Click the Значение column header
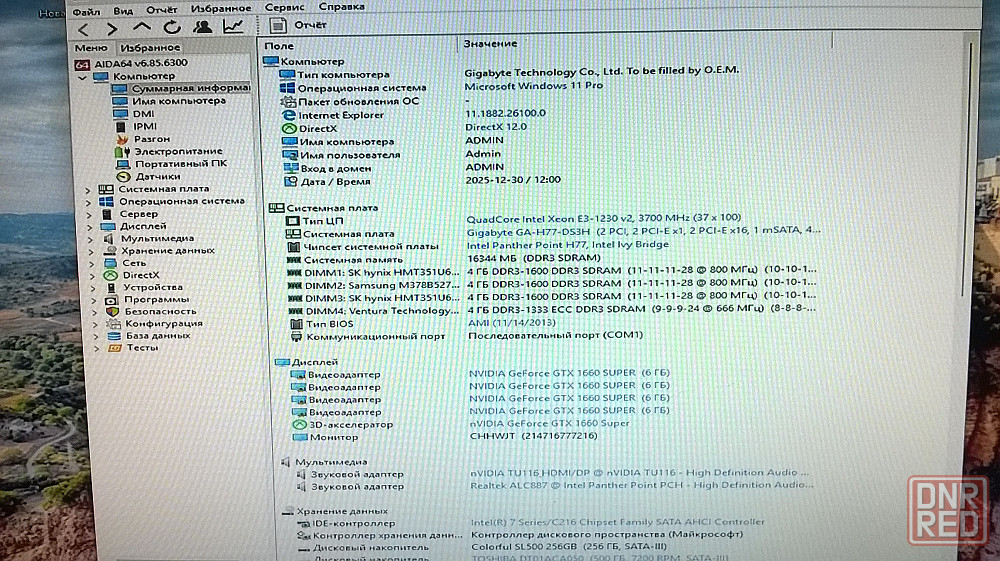Viewport: 1000px width, 561px height. (x=490, y=44)
